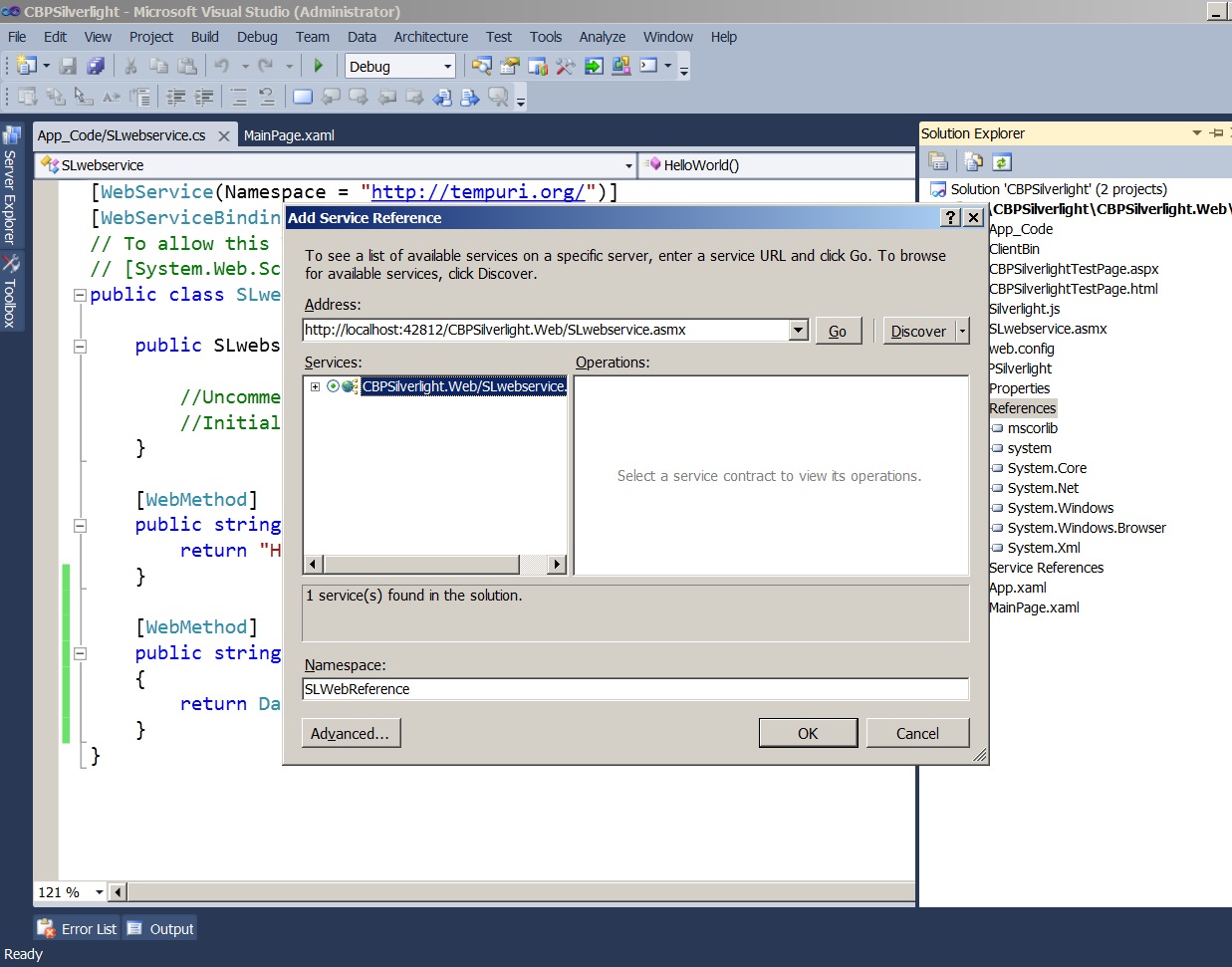The width and height of the screenshot is (1232, 967).
Task: Comment out selected lines icon
Action: (239, 97)
